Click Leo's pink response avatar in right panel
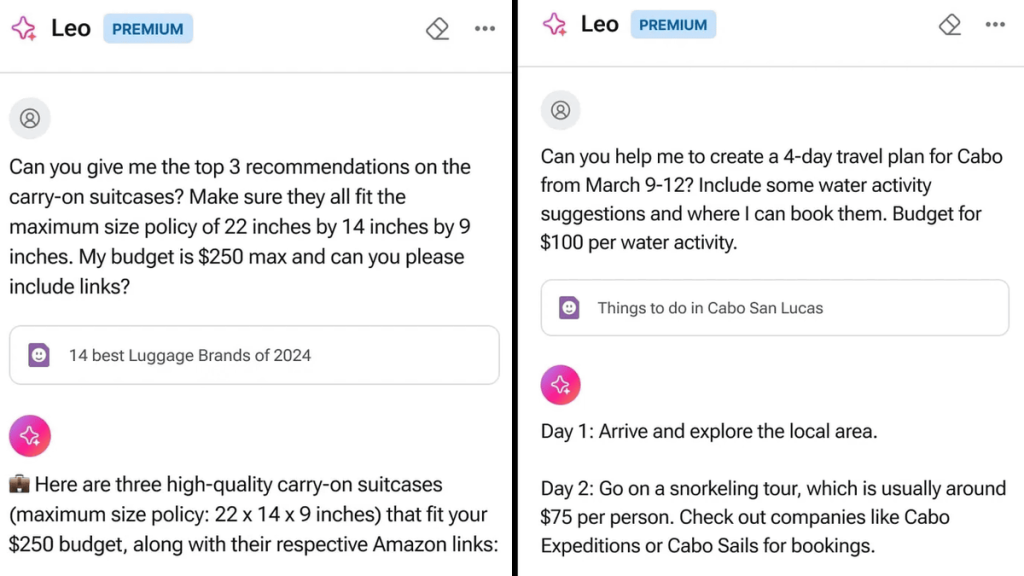This screenshot has height=576, width=1024. click(x=561, y=385)
